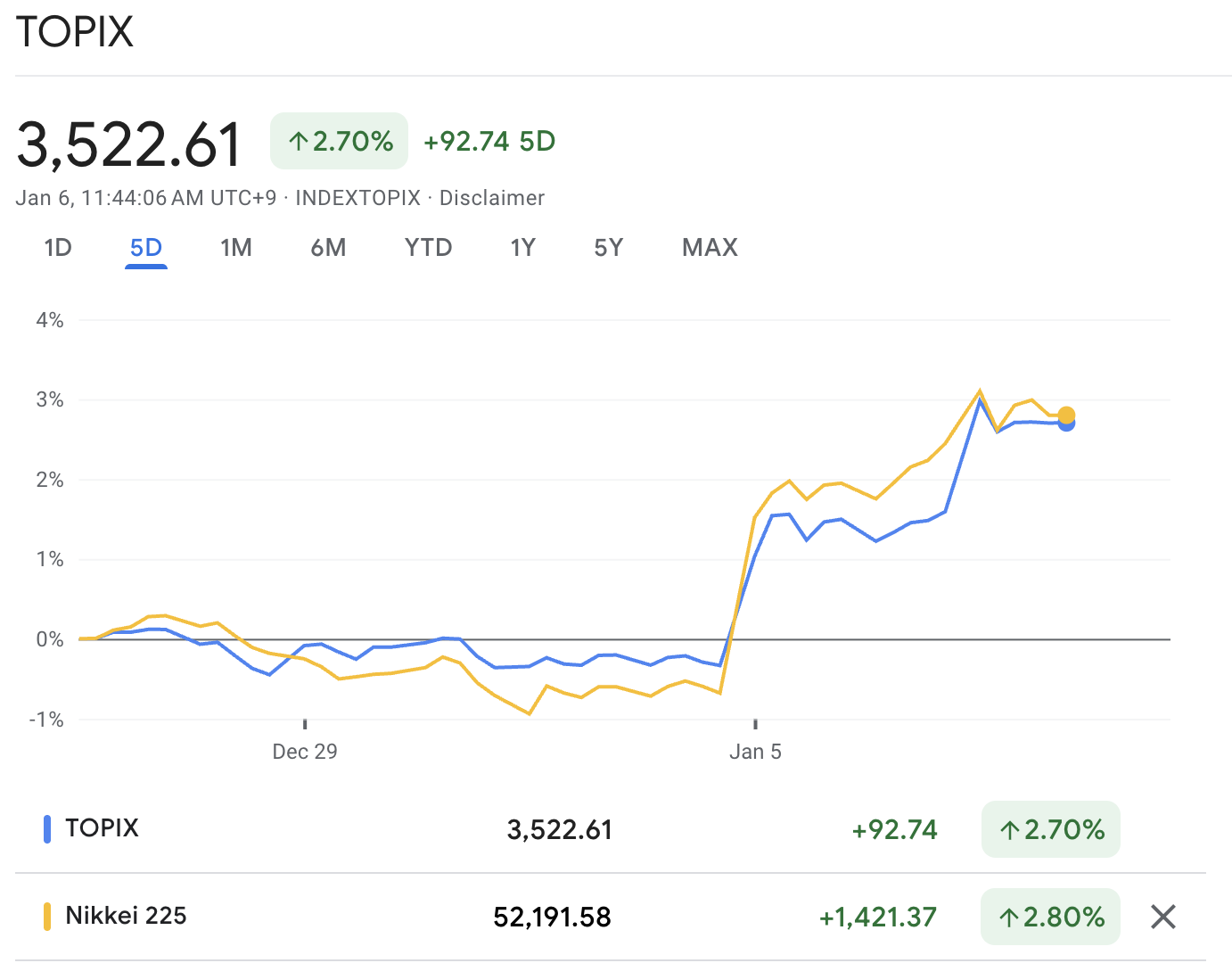Re-select the active 5D tab
The image size is (1232, 963).
145,248
